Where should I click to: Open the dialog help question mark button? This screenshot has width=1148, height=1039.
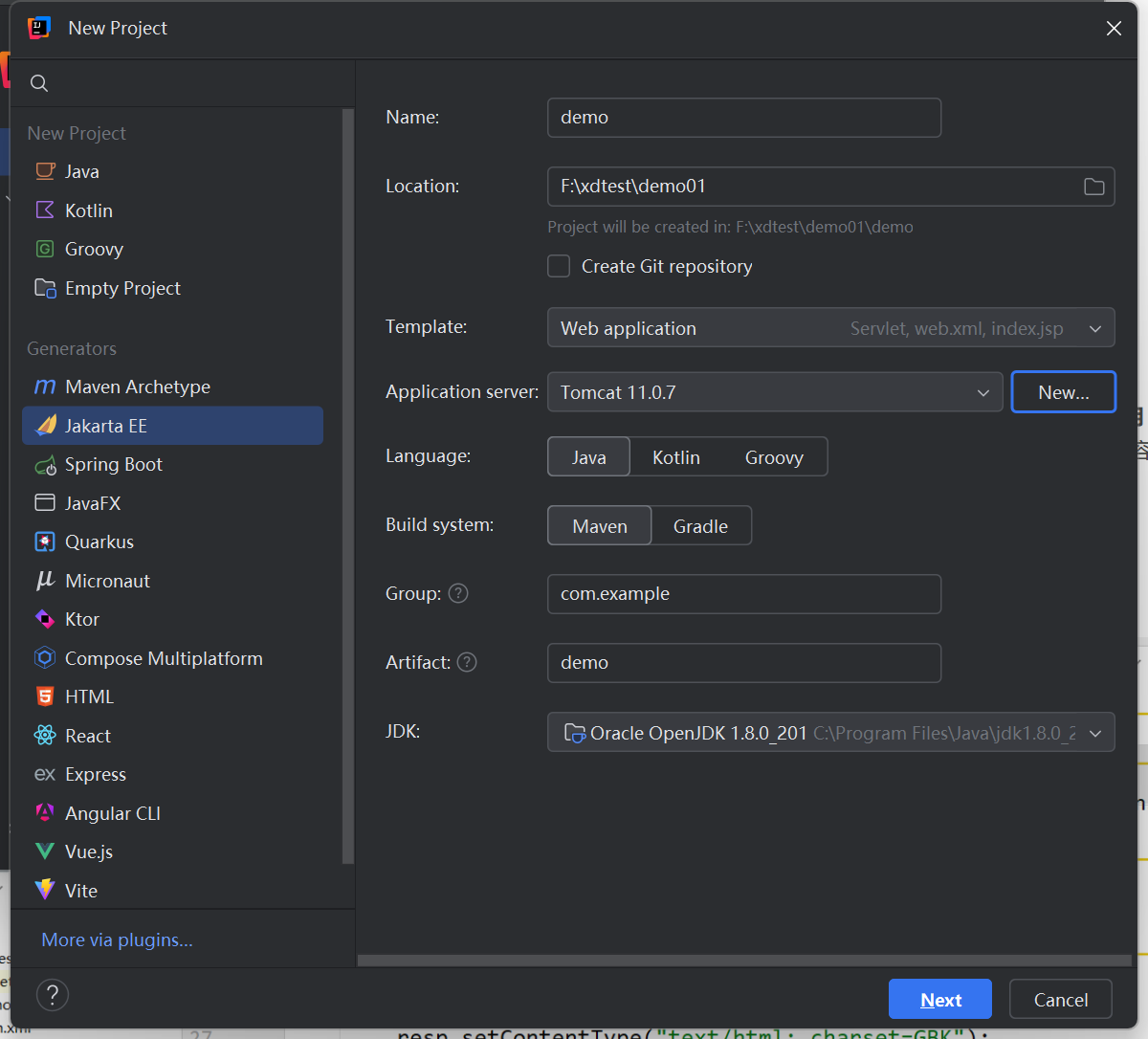pyautogui.click(x=53, y=995)
